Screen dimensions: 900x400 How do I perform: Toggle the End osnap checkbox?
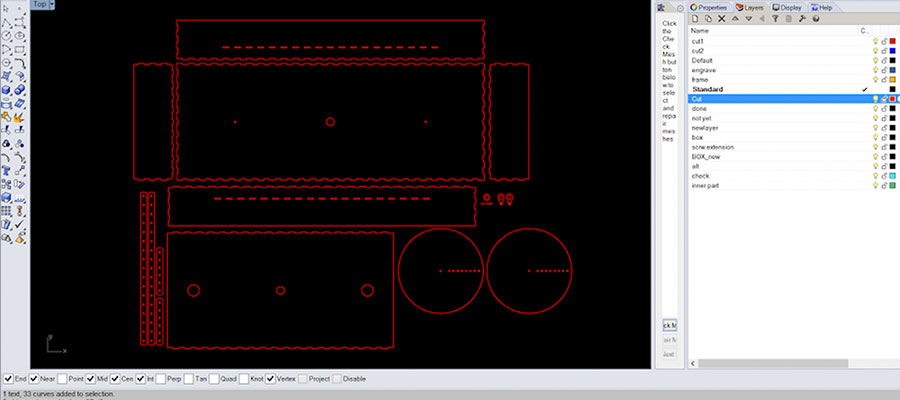click(x=8, y=379)
